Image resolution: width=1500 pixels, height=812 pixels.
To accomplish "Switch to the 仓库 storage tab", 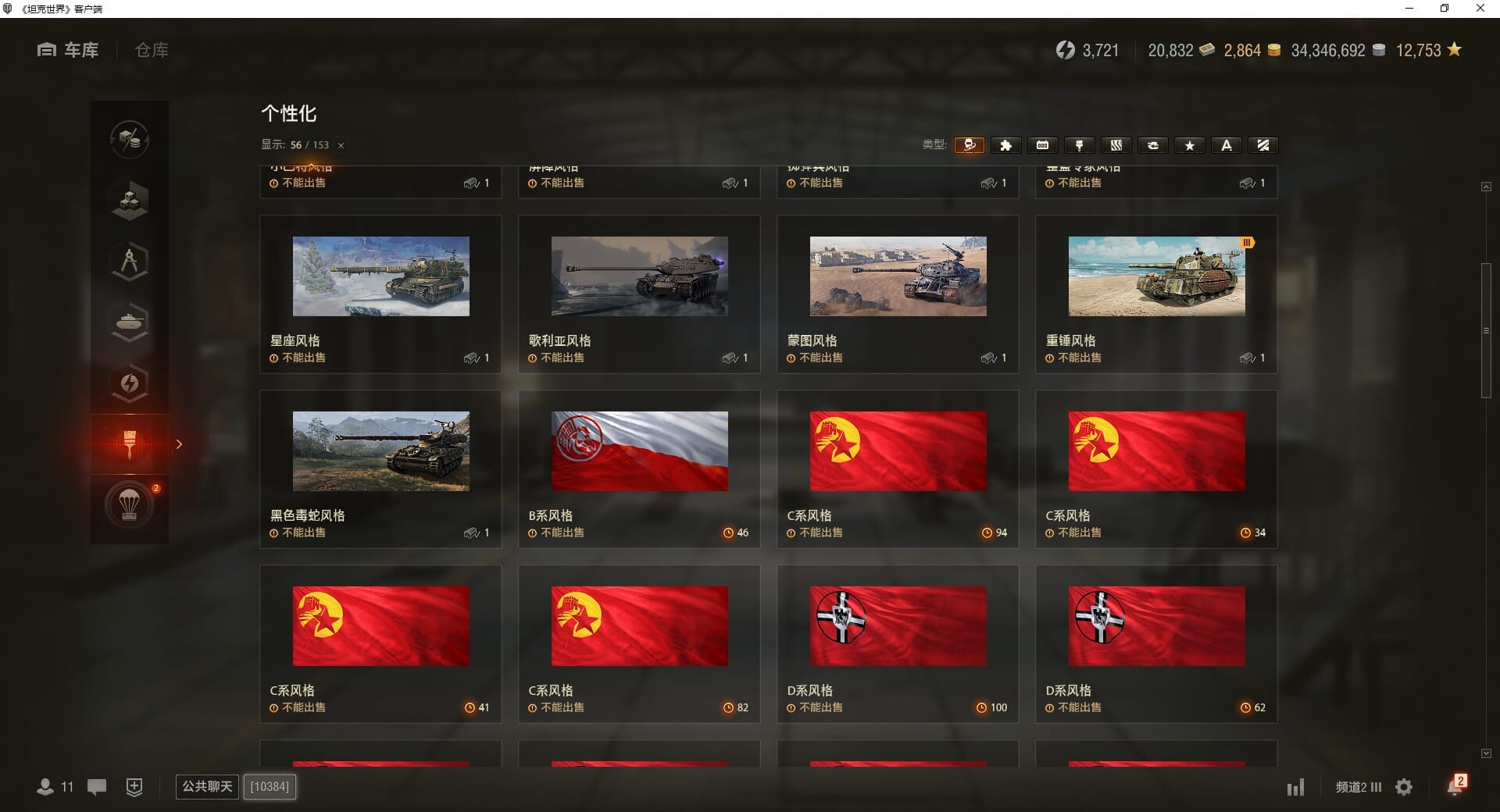I will click(x=152, y=50).
